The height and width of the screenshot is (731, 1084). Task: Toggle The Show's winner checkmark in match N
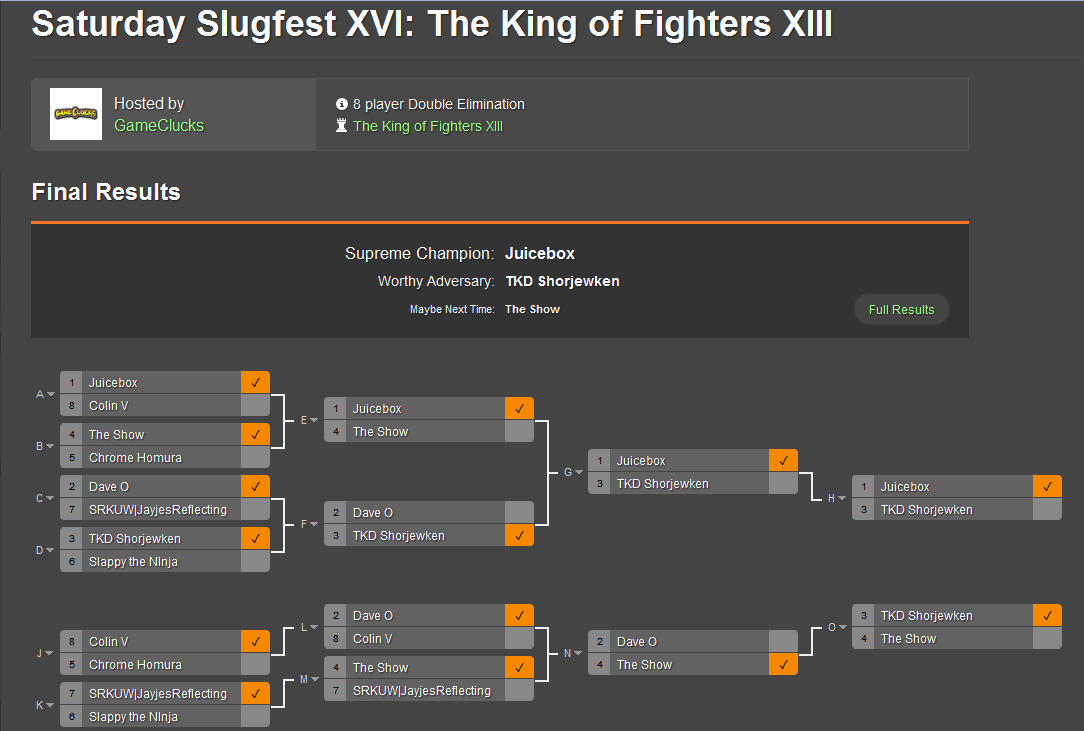point(783,662)
